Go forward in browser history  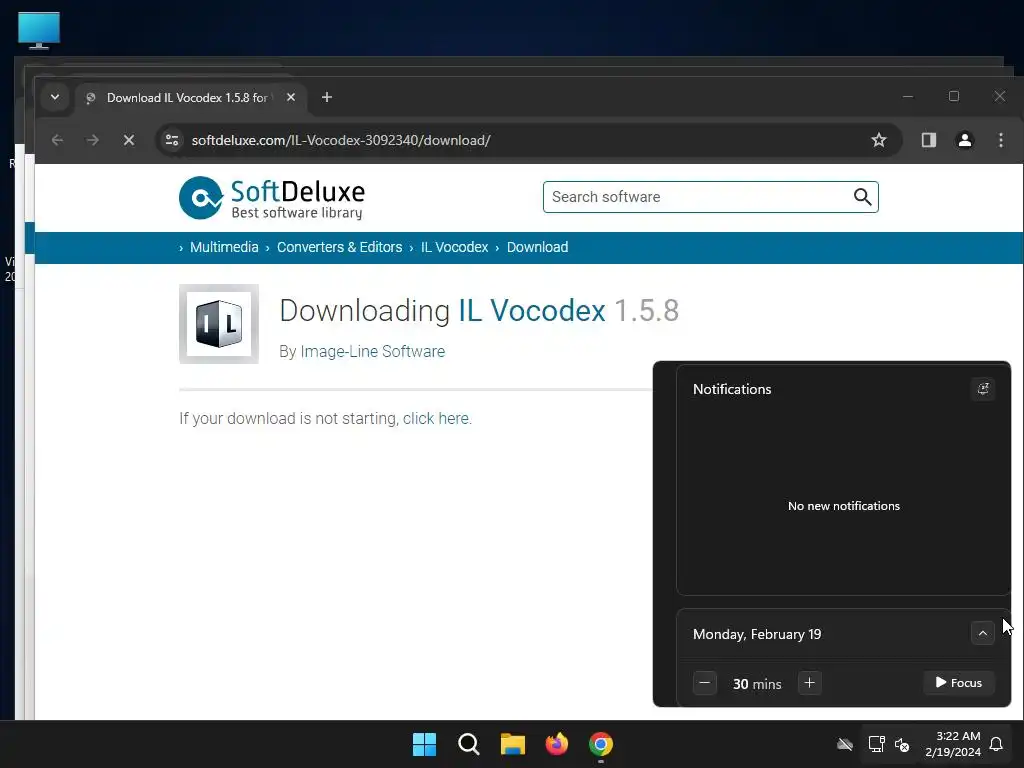point(93,140)
